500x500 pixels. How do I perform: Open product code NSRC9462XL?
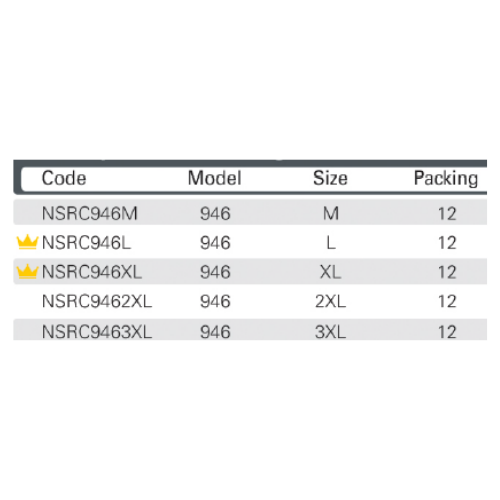(97, 301)
